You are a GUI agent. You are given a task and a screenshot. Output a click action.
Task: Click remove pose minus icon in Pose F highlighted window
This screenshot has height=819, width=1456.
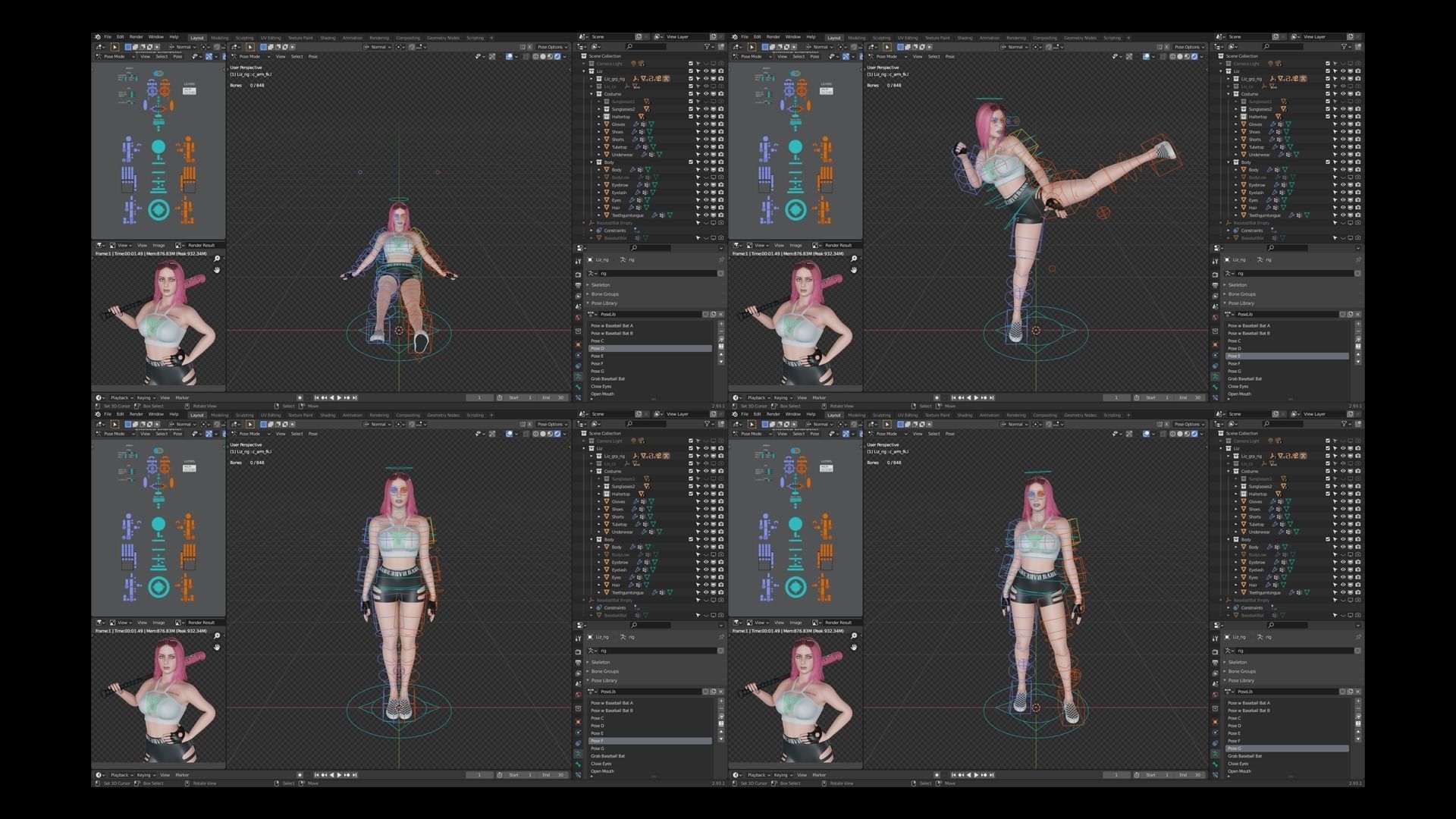721,709
